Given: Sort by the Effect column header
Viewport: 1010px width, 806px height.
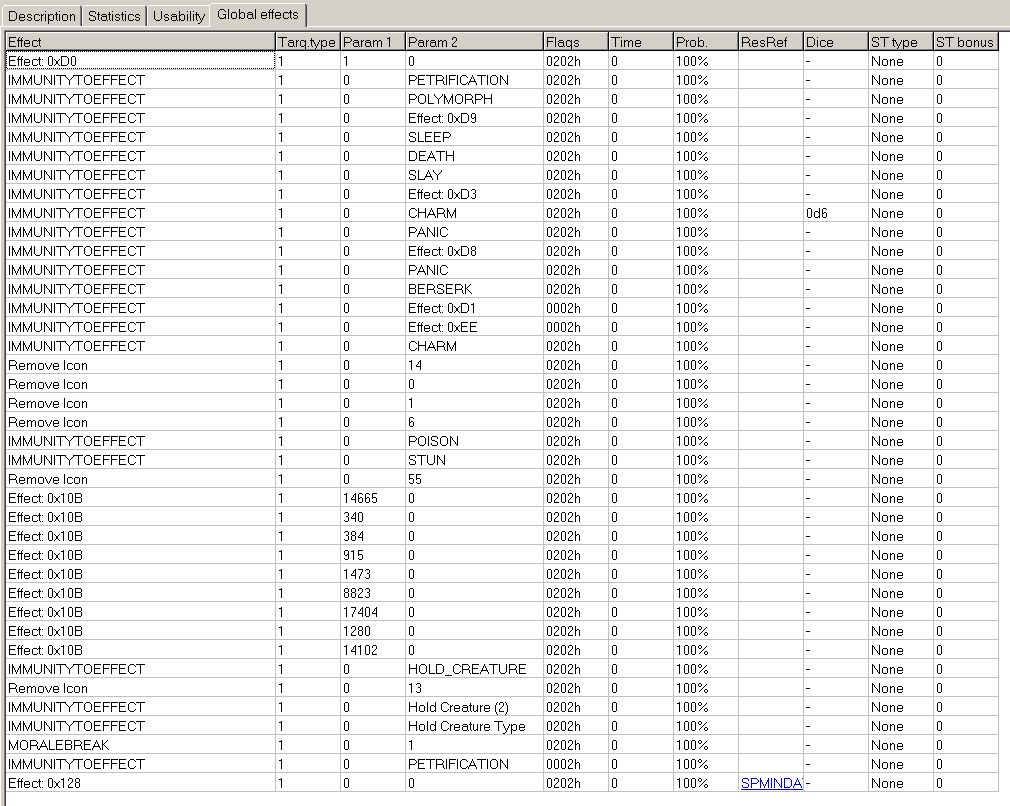Looking at the screenshot, I should [x=140, y=42].
